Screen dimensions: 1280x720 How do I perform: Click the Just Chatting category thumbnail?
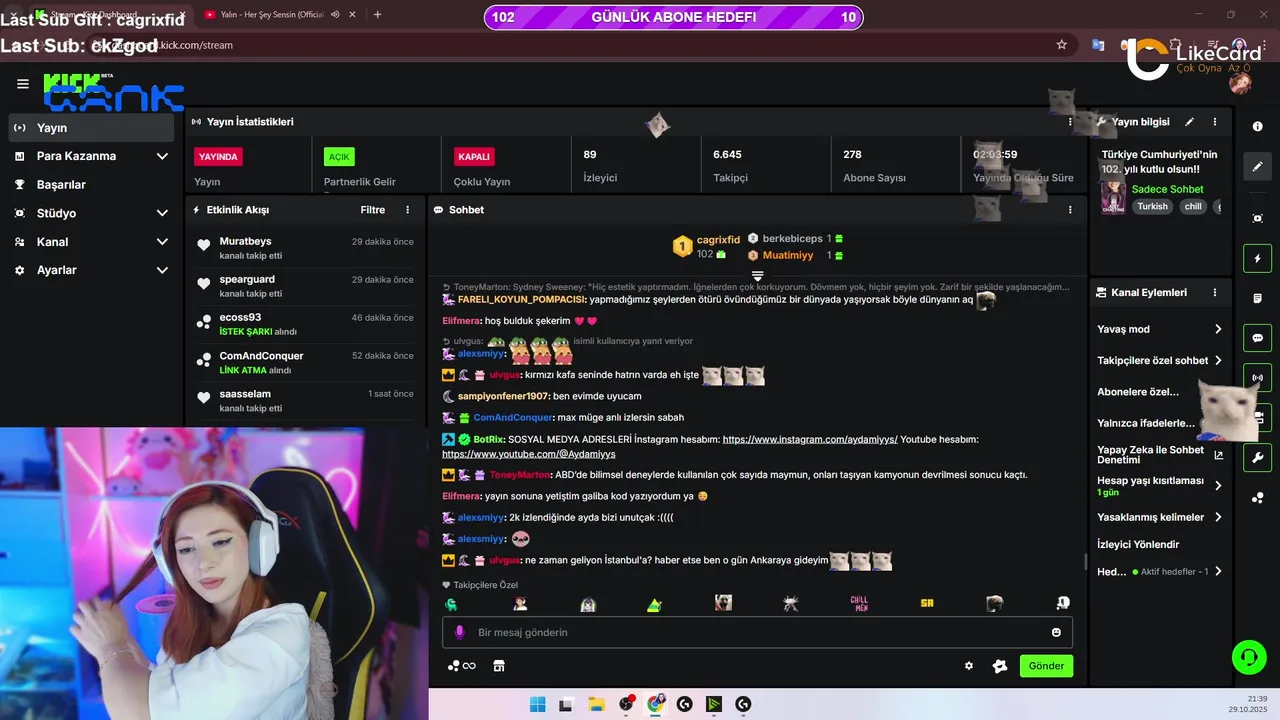click(1113, 198)
